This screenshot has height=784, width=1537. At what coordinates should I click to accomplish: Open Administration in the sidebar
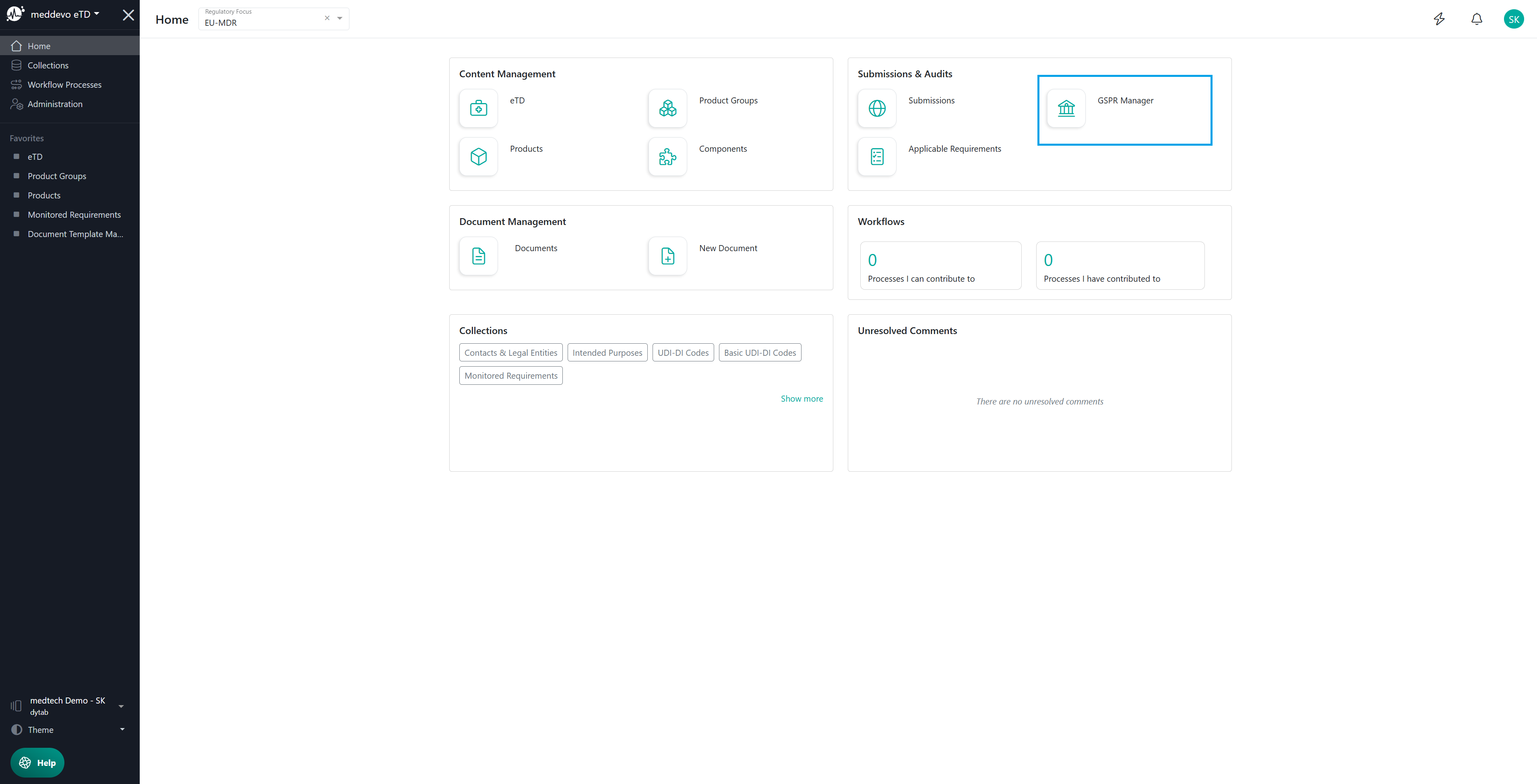pyautogui.click(x=70, y=104)
